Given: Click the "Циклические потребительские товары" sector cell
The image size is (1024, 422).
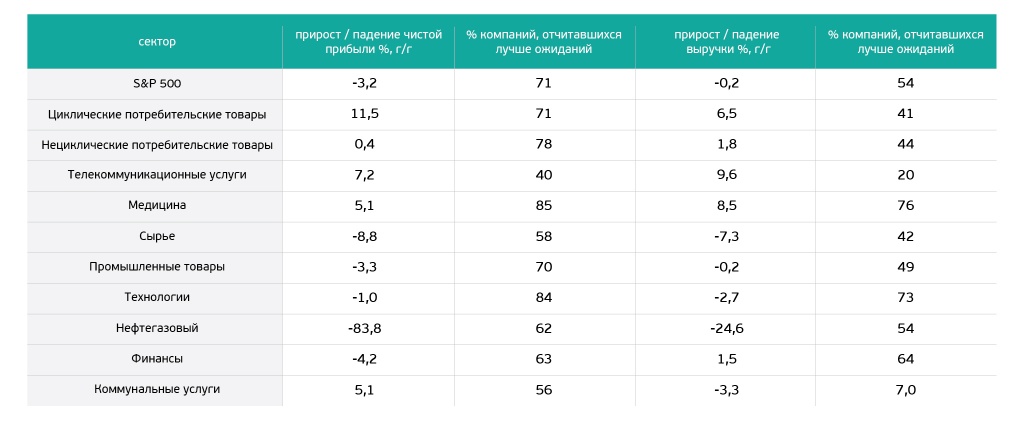Looking at the screenshot, I should (156, 114).
